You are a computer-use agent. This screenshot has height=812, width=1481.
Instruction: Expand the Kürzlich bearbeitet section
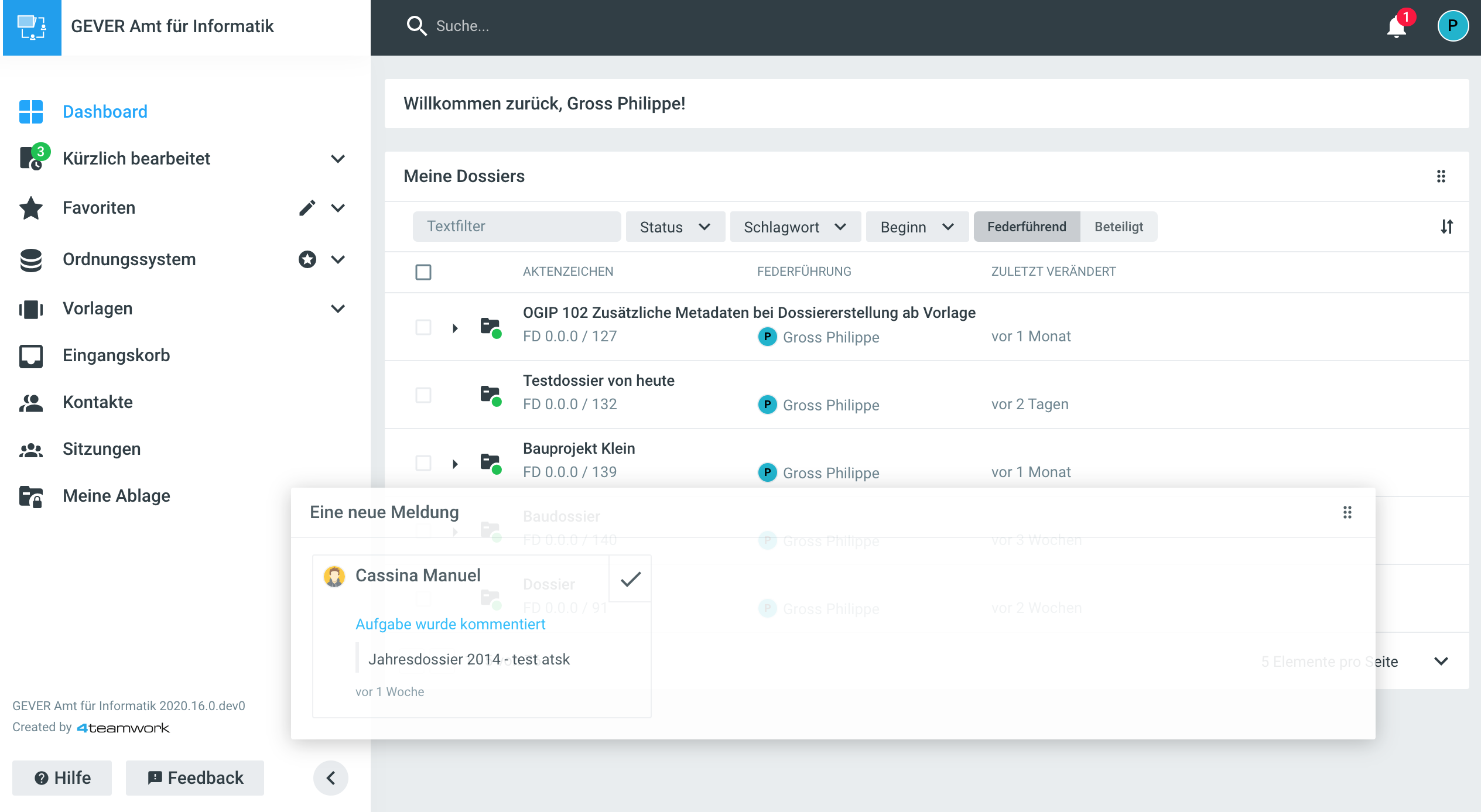click(338, 159)
